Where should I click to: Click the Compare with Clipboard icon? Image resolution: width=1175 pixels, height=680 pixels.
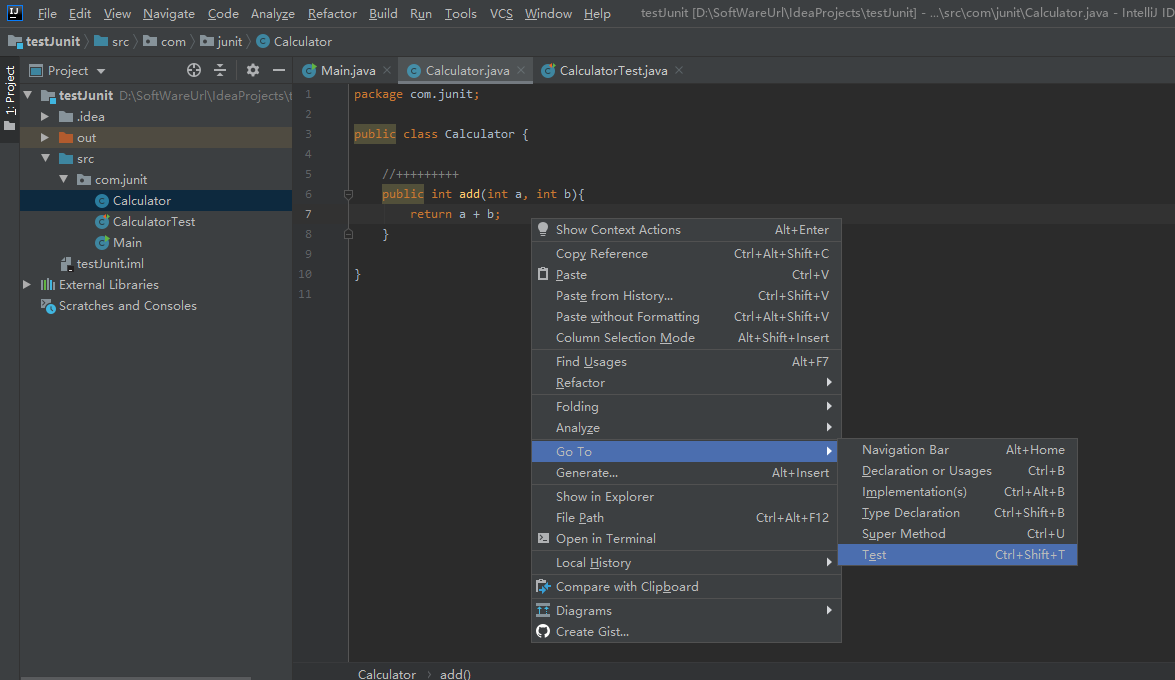tap(543, 587)
